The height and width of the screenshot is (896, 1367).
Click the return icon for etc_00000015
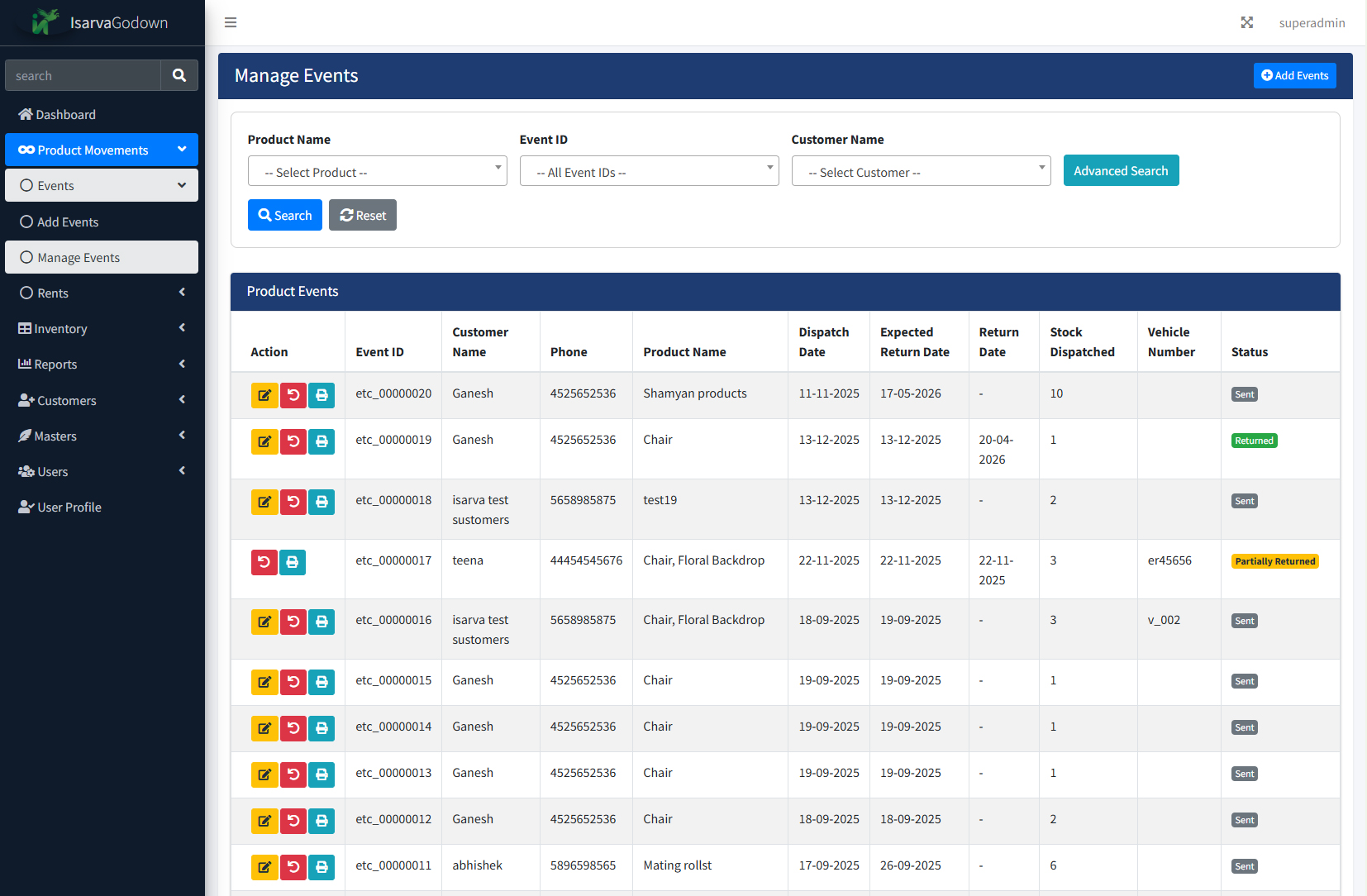coord(293,682)
